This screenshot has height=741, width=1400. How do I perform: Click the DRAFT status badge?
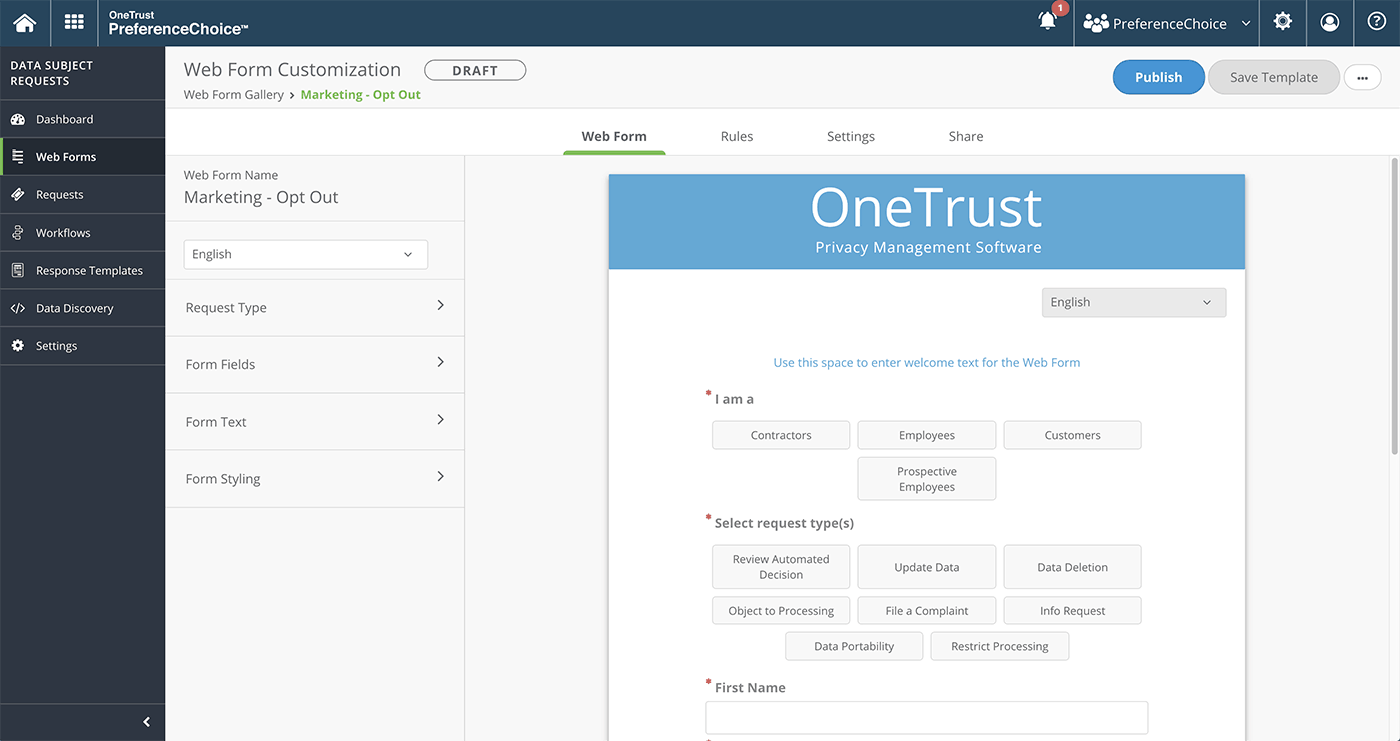(475, 70)
